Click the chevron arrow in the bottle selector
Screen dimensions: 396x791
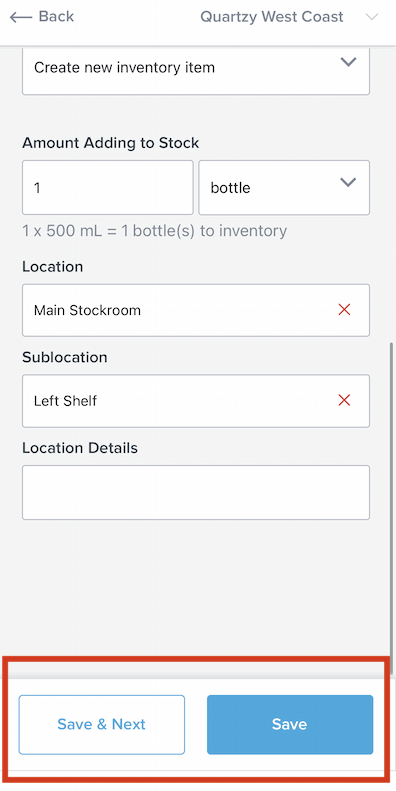click(x=349, y=182)
